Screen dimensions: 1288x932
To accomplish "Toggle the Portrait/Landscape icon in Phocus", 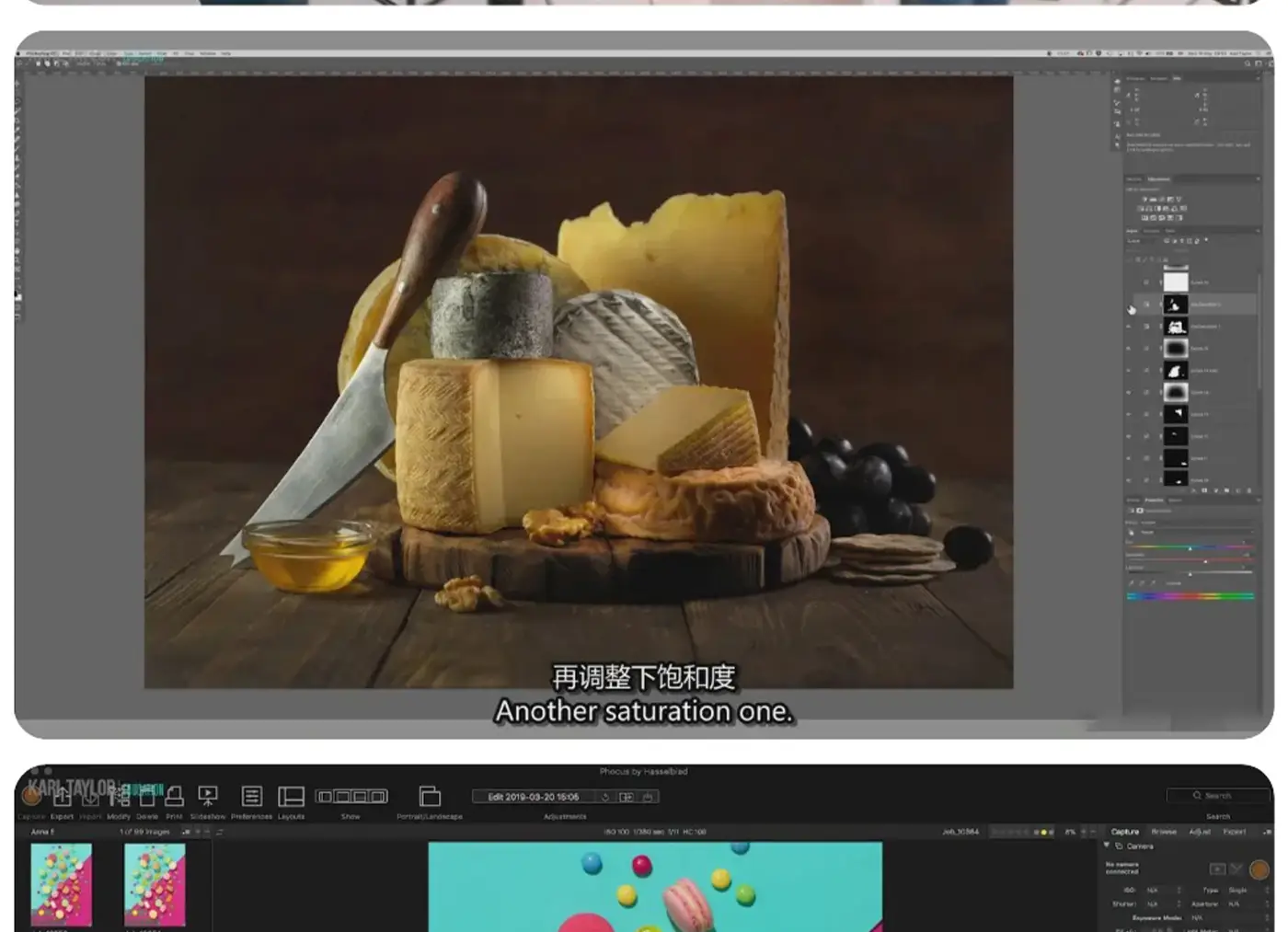I will [429, 797].
